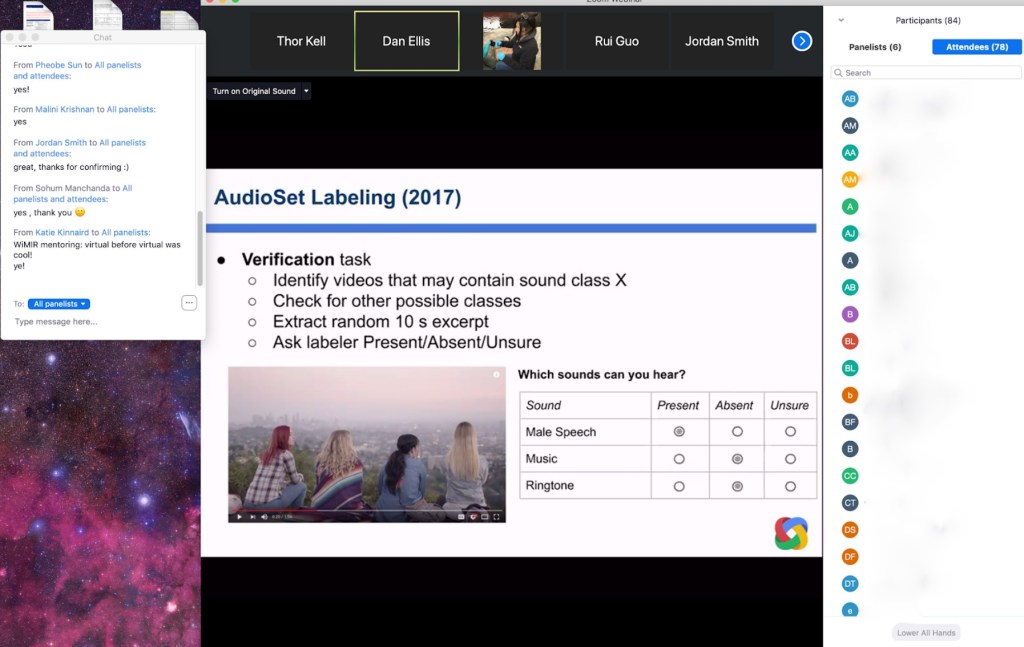Click the theater mode icon in slide video
1024x647 pixels.
pos(485,516)
